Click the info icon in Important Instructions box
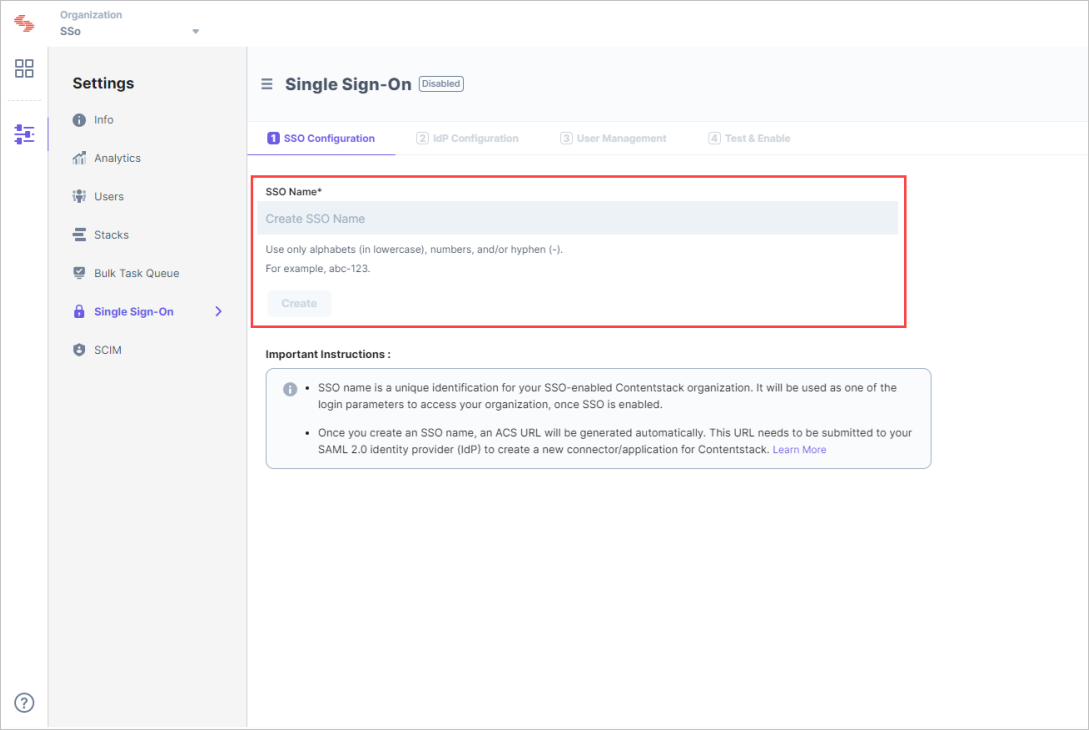1089x730 pixels. click(x=289, y=390)
